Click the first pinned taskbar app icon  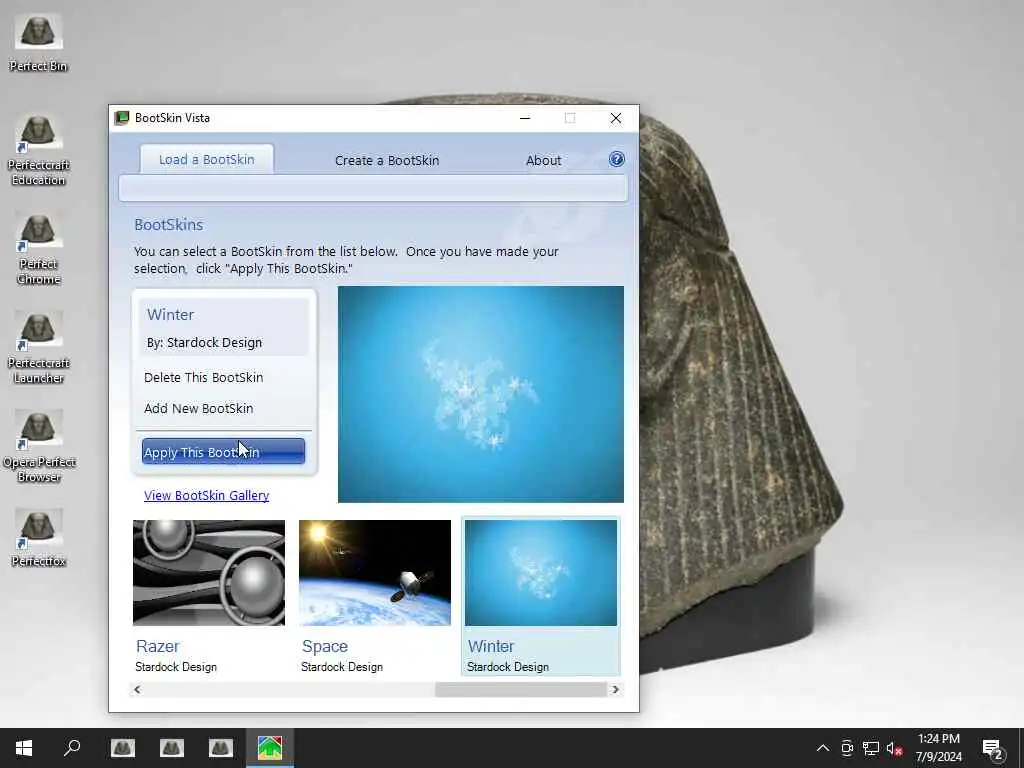[x=123, y=748]
